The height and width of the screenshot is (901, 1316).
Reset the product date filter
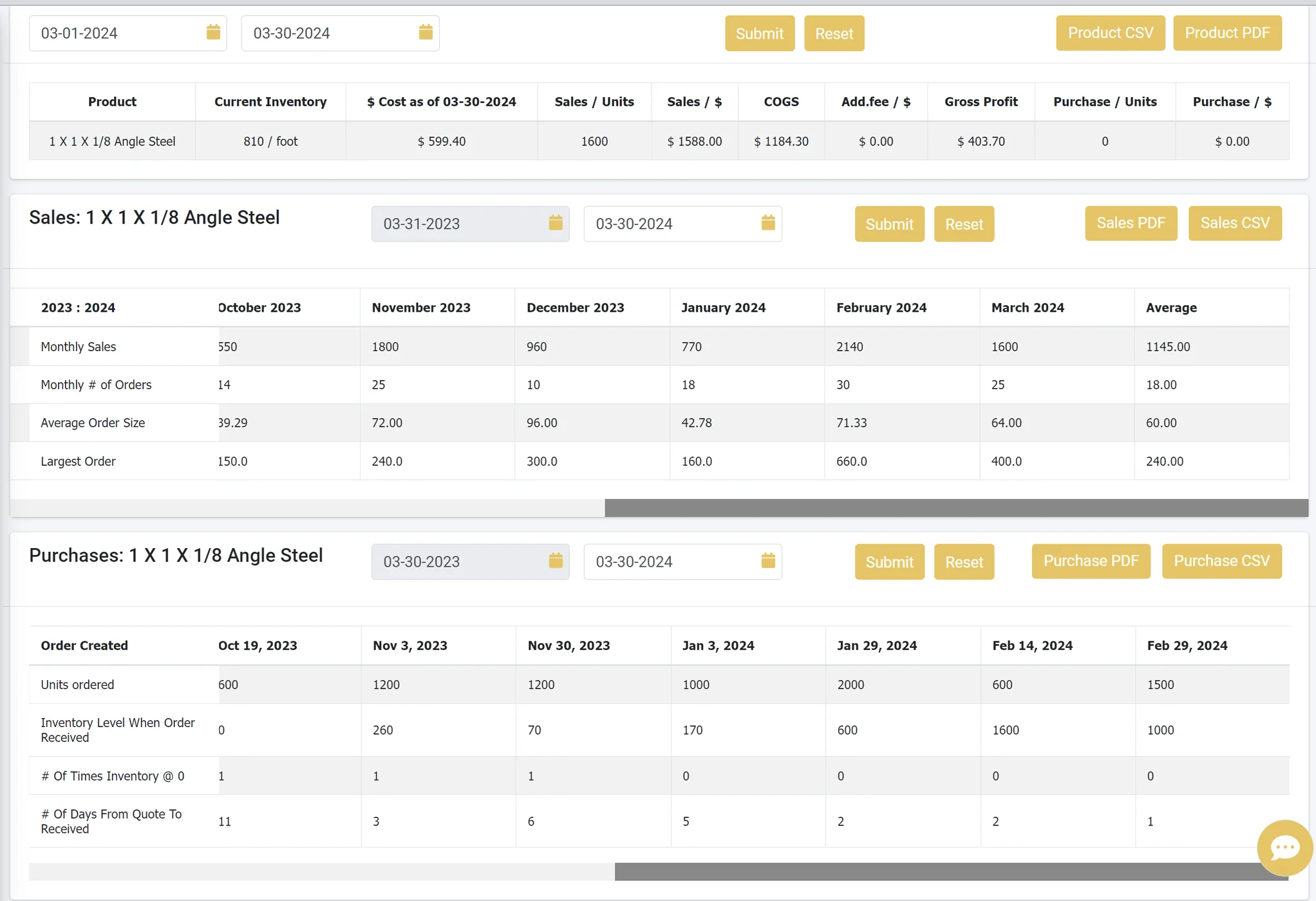point(834,33)
